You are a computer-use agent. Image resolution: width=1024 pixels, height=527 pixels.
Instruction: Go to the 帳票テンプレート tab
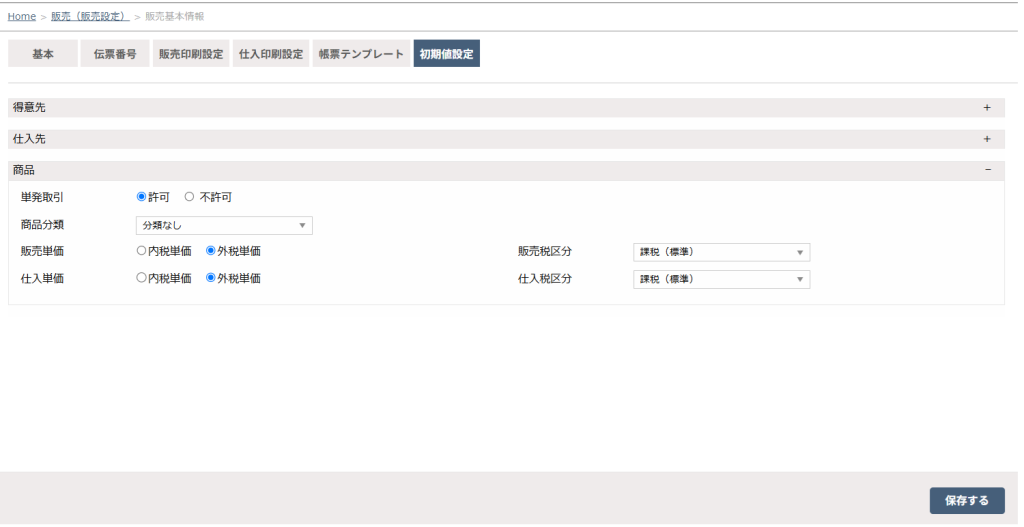coord(361,54)
